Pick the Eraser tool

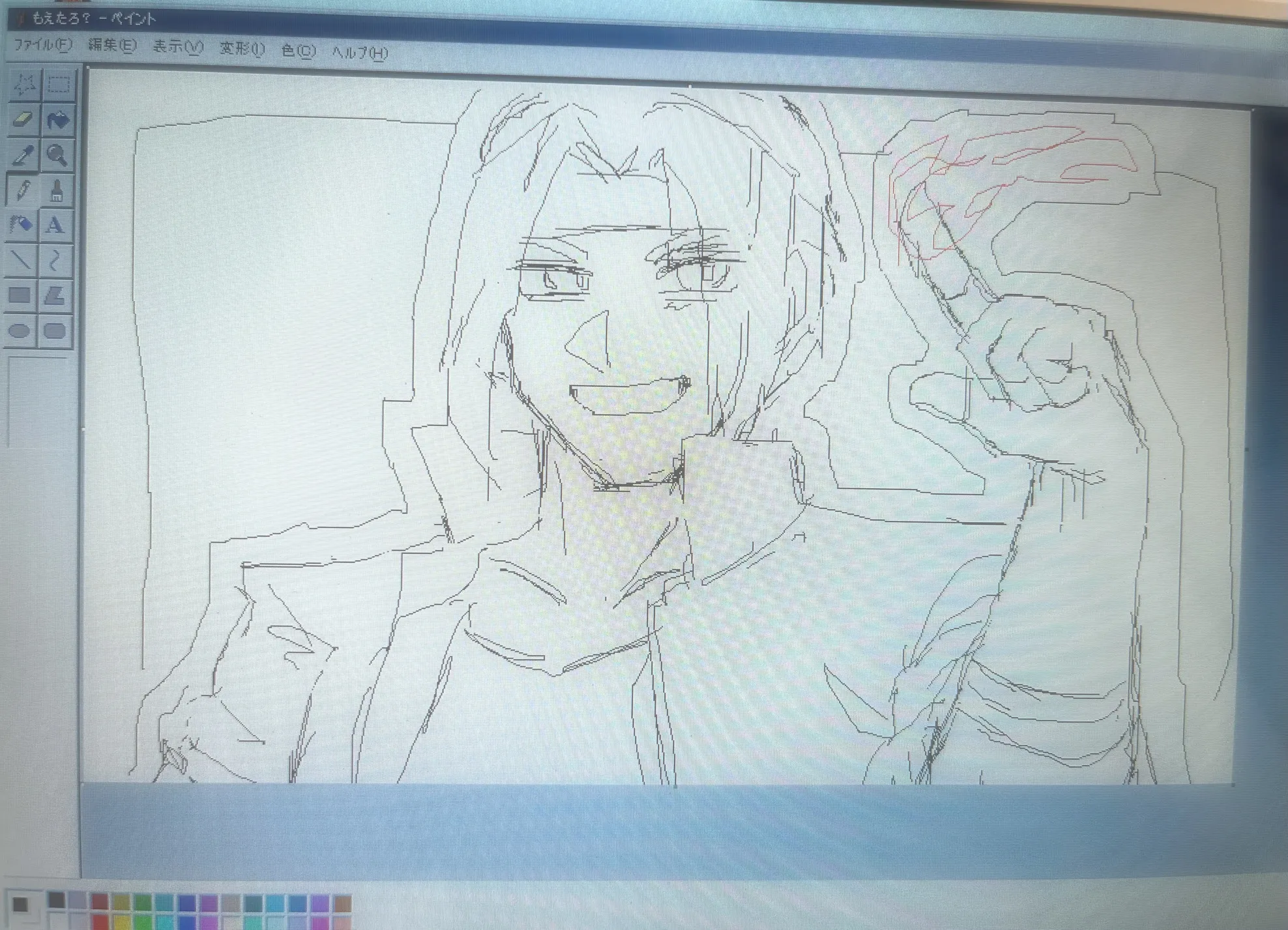[x=23, y=120]
